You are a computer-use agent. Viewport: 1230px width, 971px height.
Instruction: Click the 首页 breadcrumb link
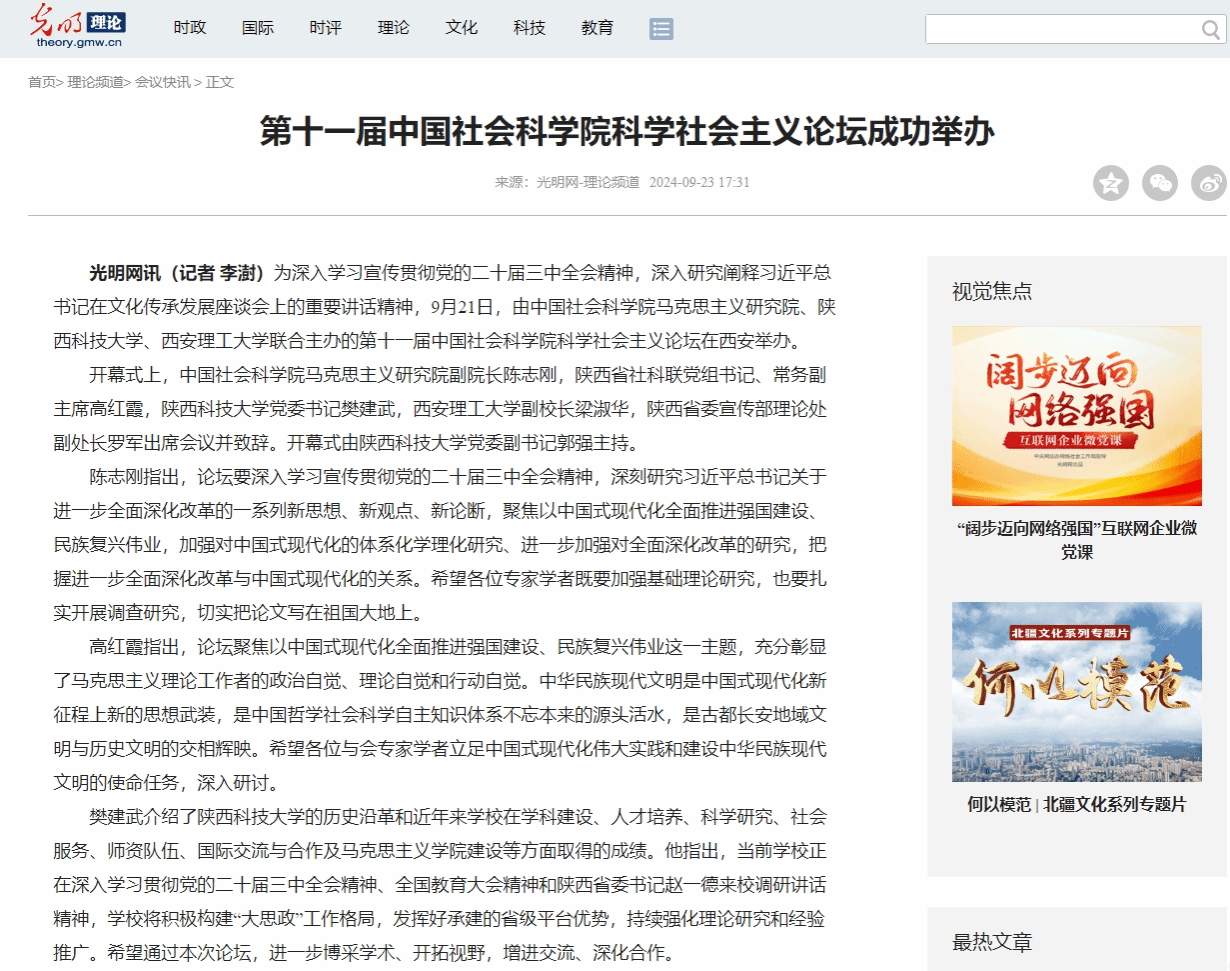[42, 82]
